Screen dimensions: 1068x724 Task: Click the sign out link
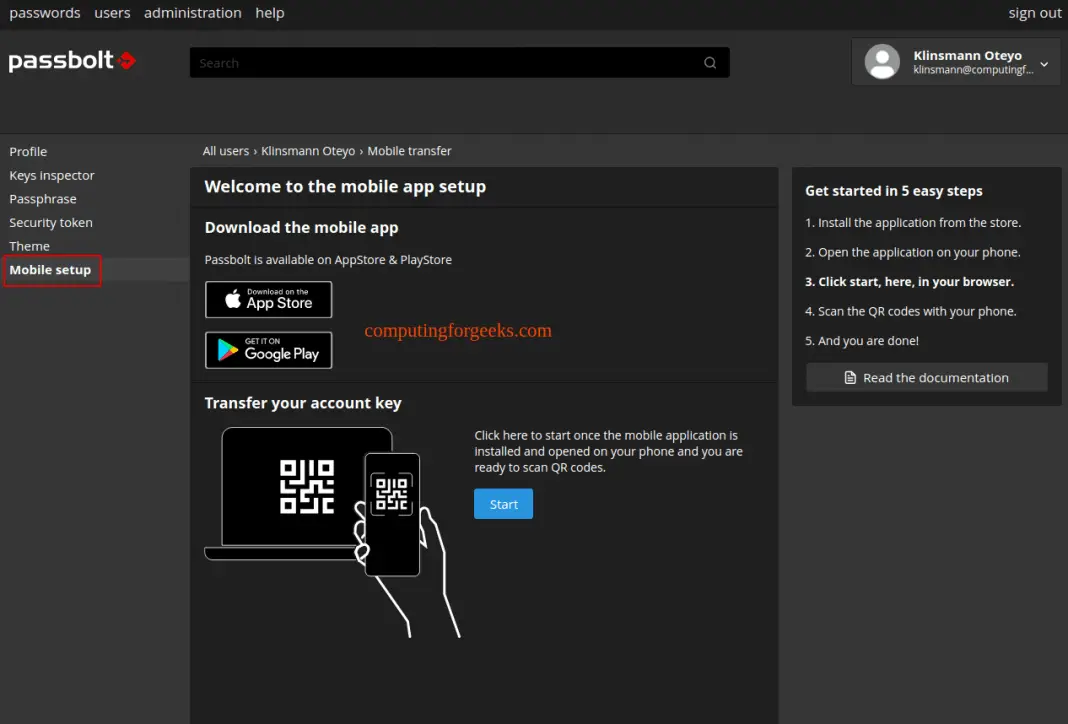pos(1035,13)
